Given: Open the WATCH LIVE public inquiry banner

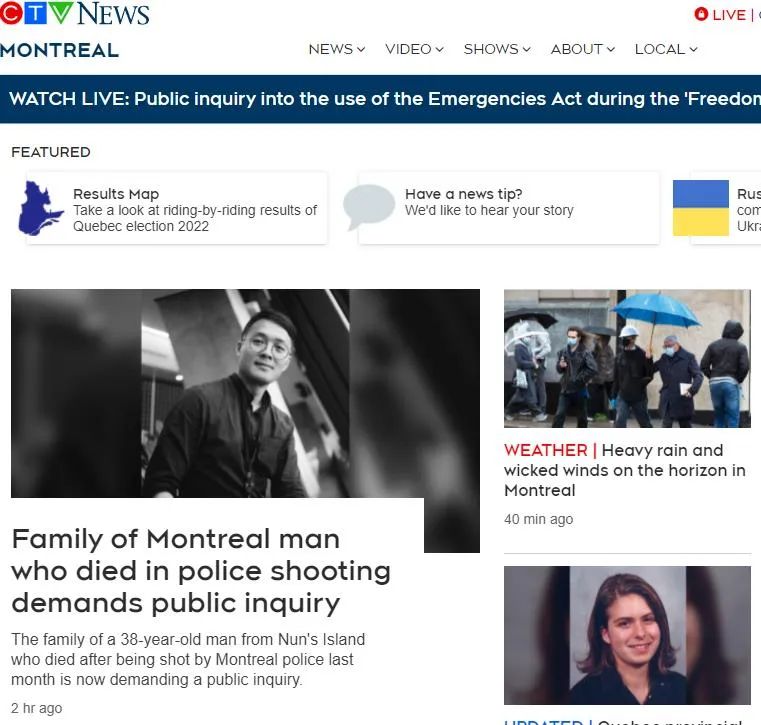Looking at the screenshot, I should point(380,99).
